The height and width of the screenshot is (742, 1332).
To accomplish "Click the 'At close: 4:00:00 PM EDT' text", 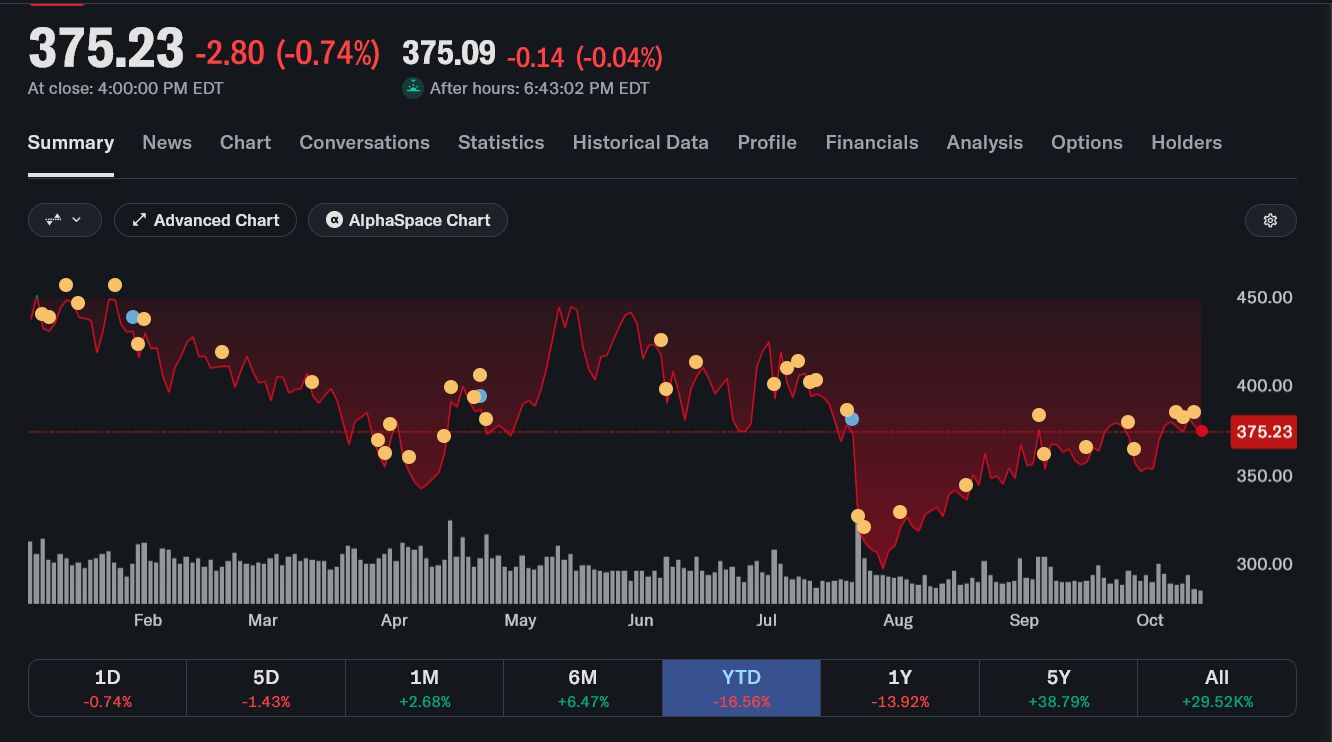I will tap(126, 88).
